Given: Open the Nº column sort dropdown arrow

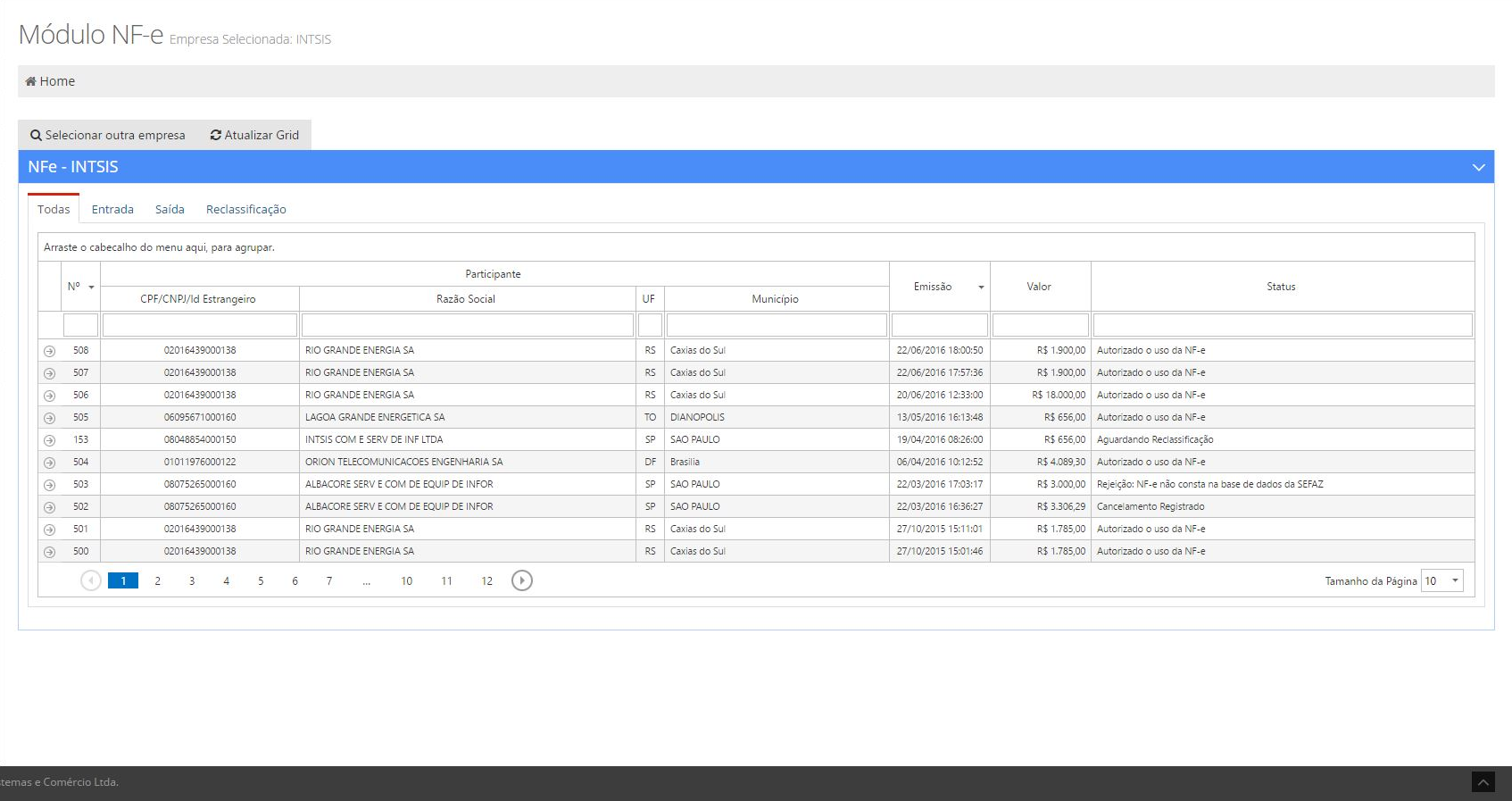Looking at the screenshot, I should point(91,287).
